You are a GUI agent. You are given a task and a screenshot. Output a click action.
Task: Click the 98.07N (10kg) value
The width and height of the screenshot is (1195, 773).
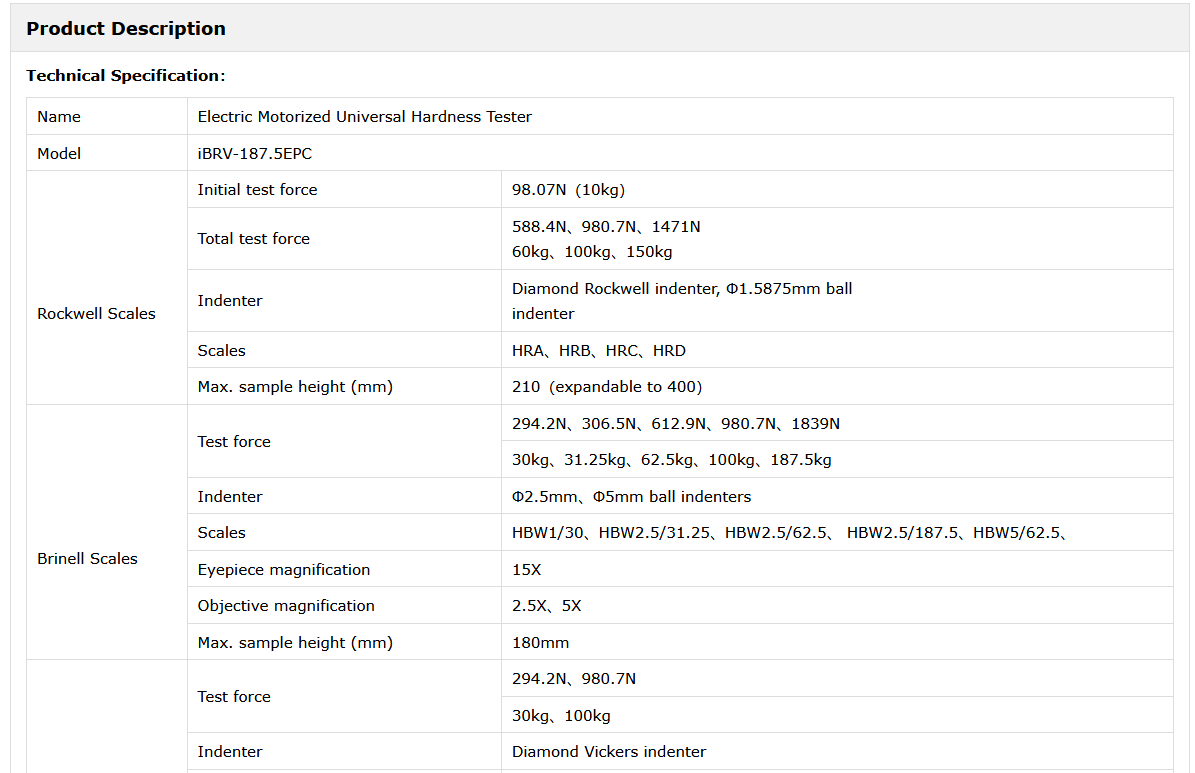(568, 190)
